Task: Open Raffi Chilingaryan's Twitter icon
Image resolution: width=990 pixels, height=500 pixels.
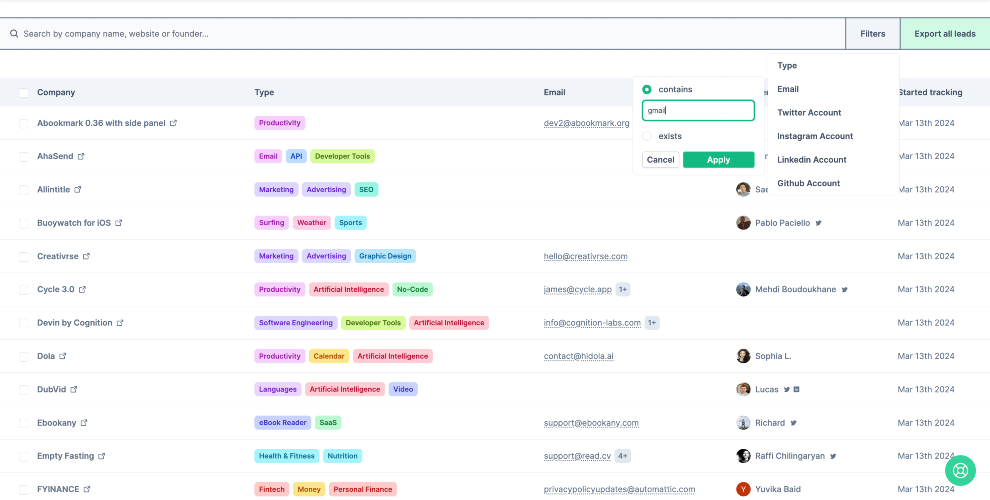Action: point(833,456)
